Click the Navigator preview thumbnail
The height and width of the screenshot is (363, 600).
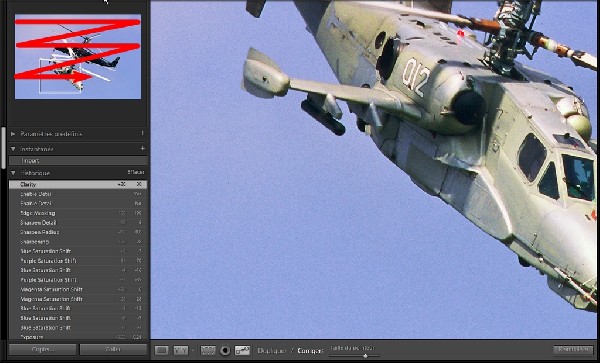tap(78, 57)
